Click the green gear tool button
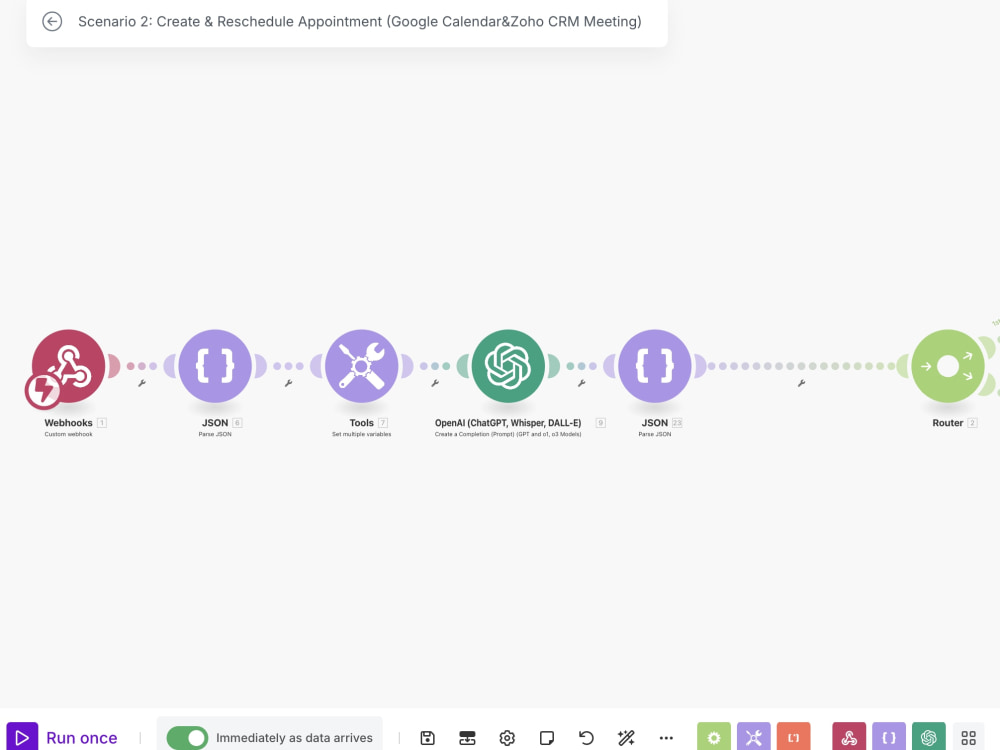The image size is (1000, 750). coord(714,737)
